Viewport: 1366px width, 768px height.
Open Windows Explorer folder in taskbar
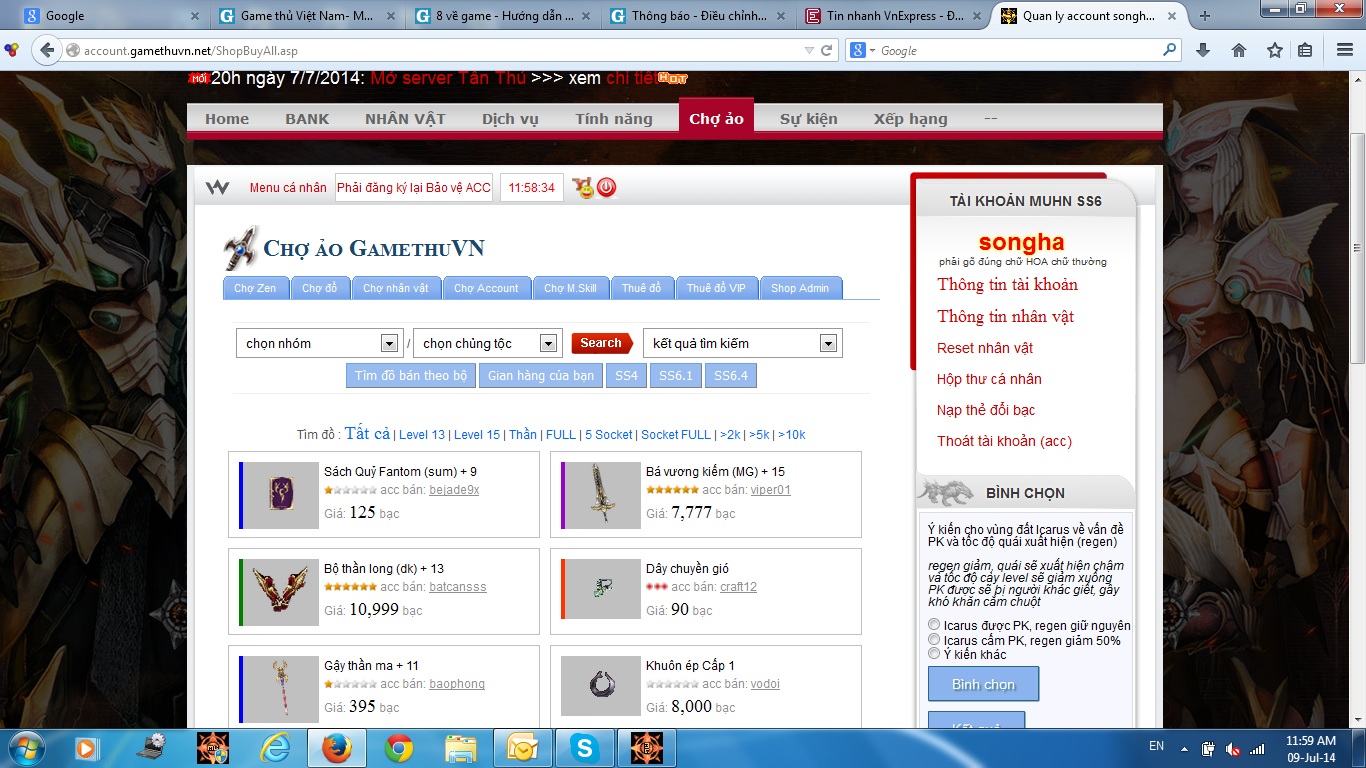pos(461,748)
